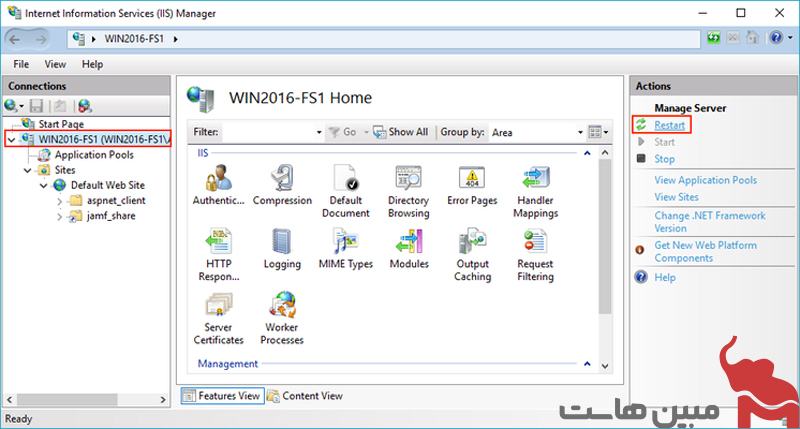Image resolution: width=800 pixels, height=429 pixels.
Task: Switch to the Features View tab
Action: [222, 396]
